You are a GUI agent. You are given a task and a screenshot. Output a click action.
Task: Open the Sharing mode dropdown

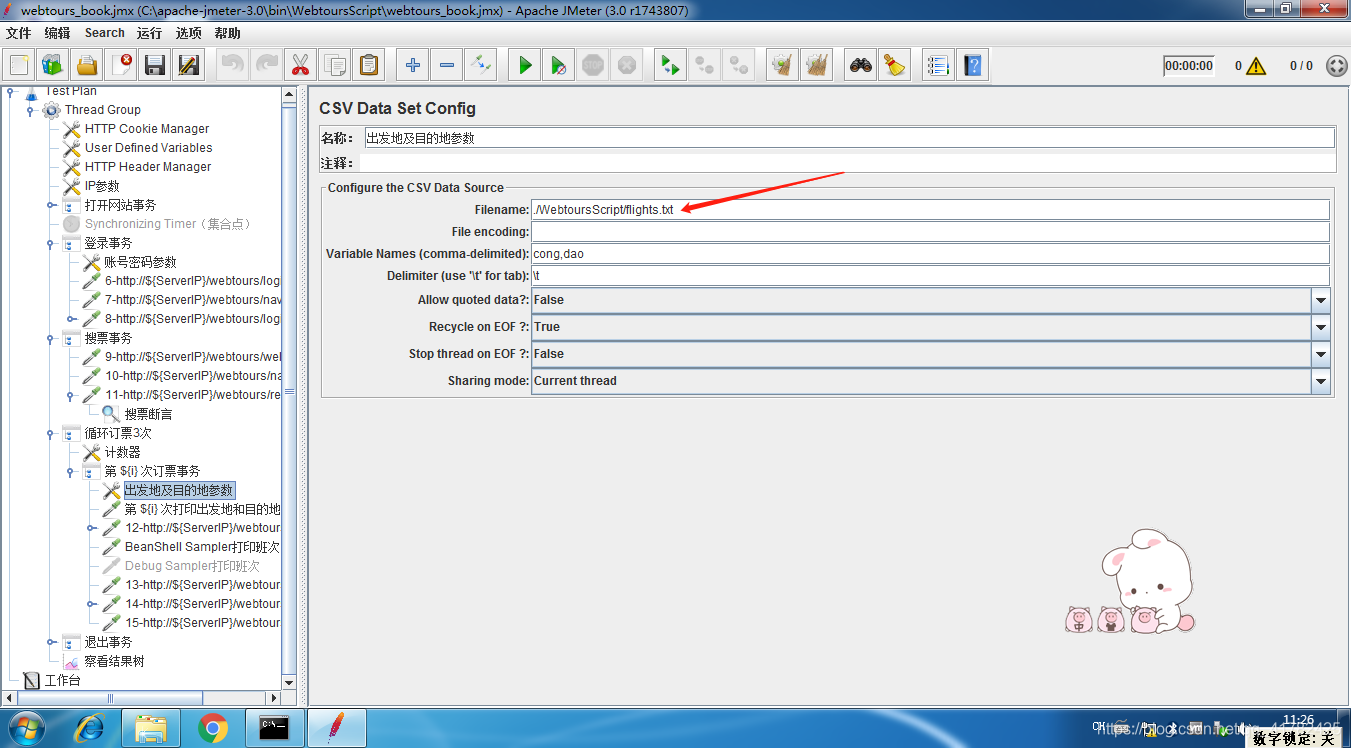tap(1321, 381)
